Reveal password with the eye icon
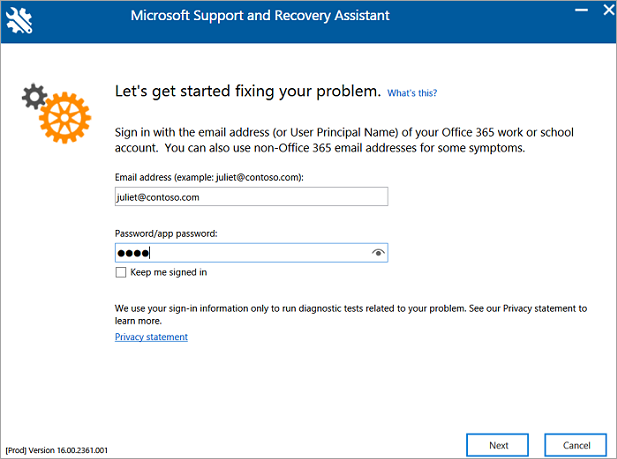The image size is (617, 459). (378, 253)
